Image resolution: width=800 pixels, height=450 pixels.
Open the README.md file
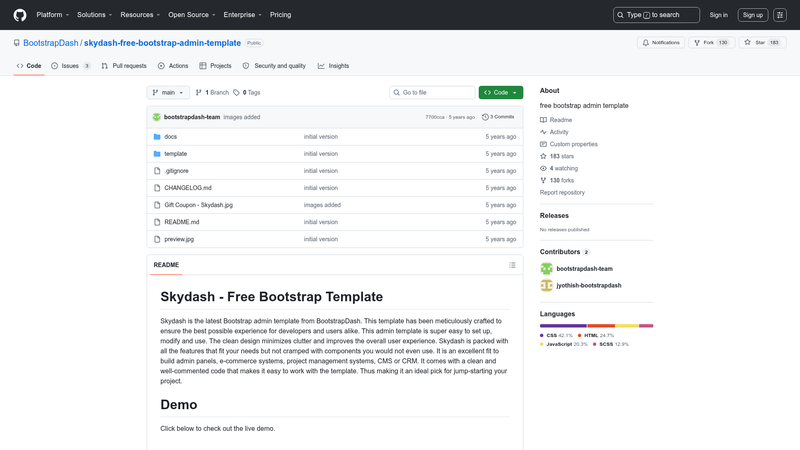(182, 222)
